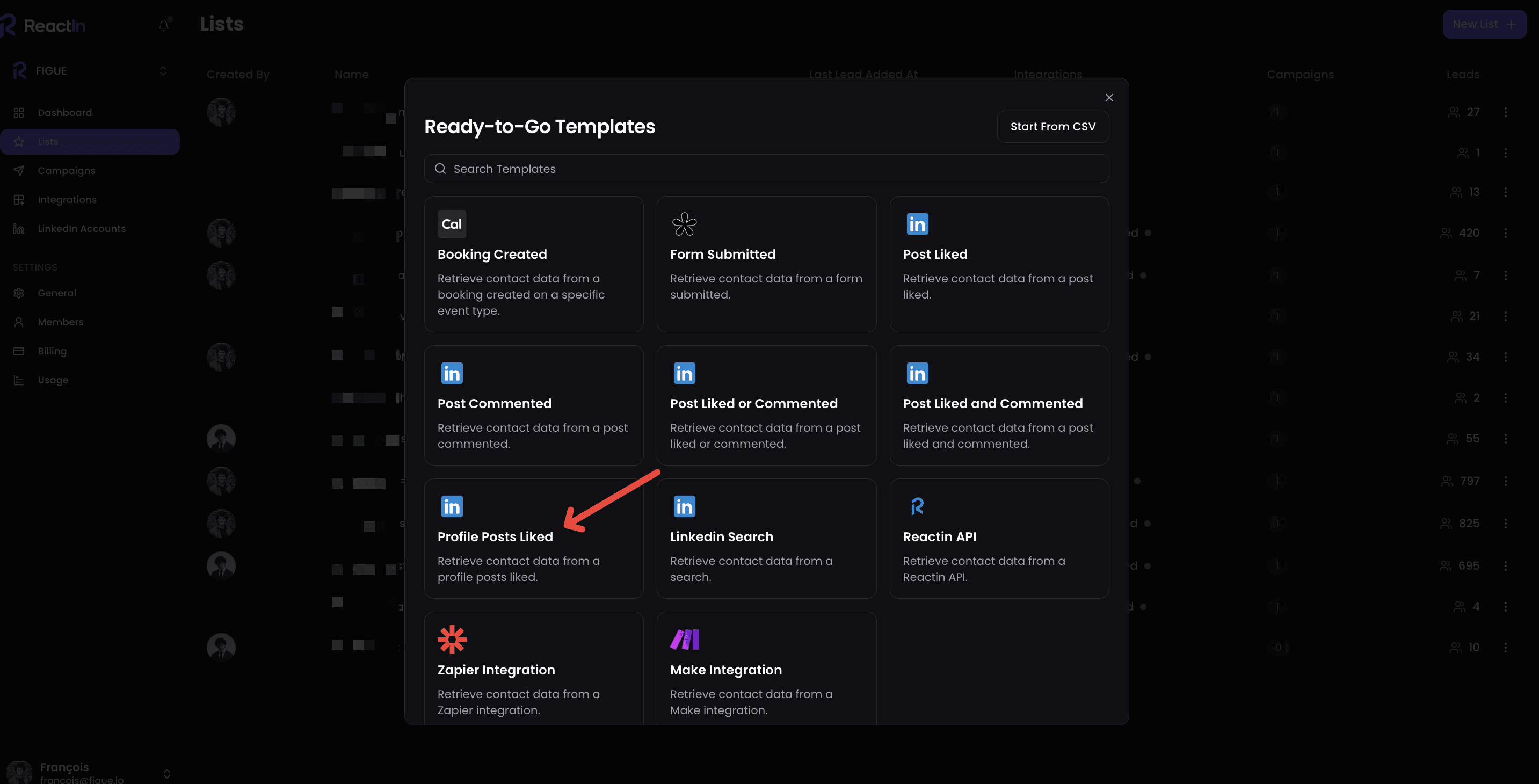The height and width of the screenshot is (784, 1539).
Task: Click the LinkedIn icon on Linkedin Search card
Action: 684,507
